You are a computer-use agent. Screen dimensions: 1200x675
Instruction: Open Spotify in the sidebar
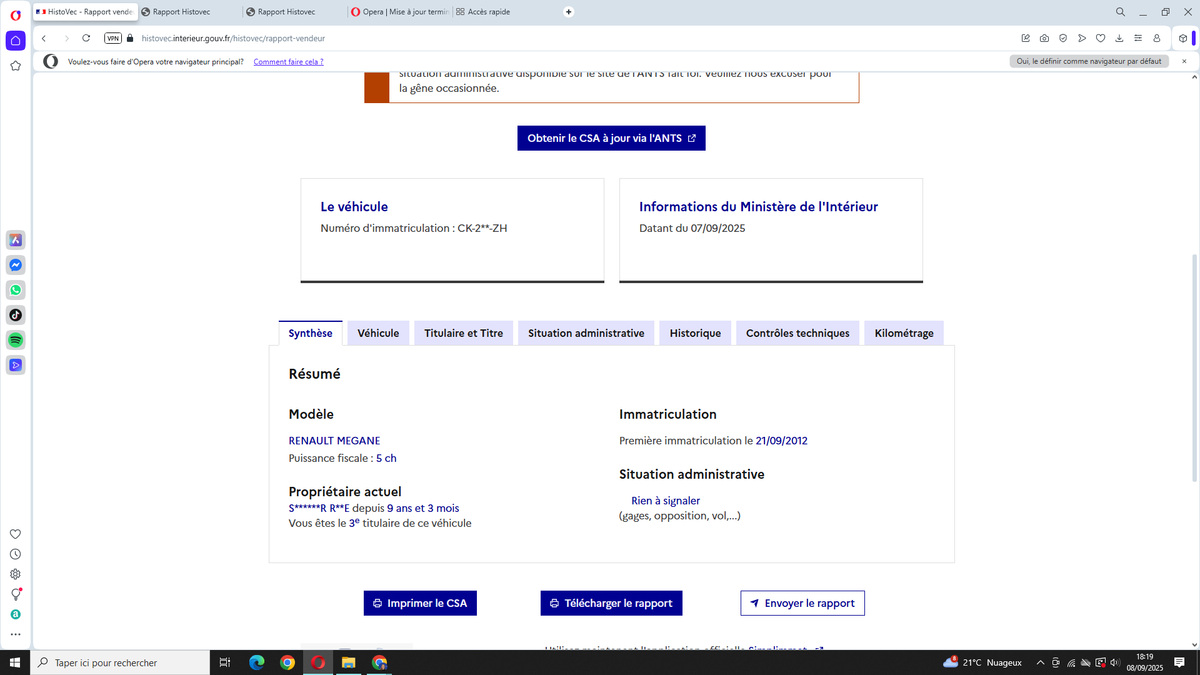15,340
